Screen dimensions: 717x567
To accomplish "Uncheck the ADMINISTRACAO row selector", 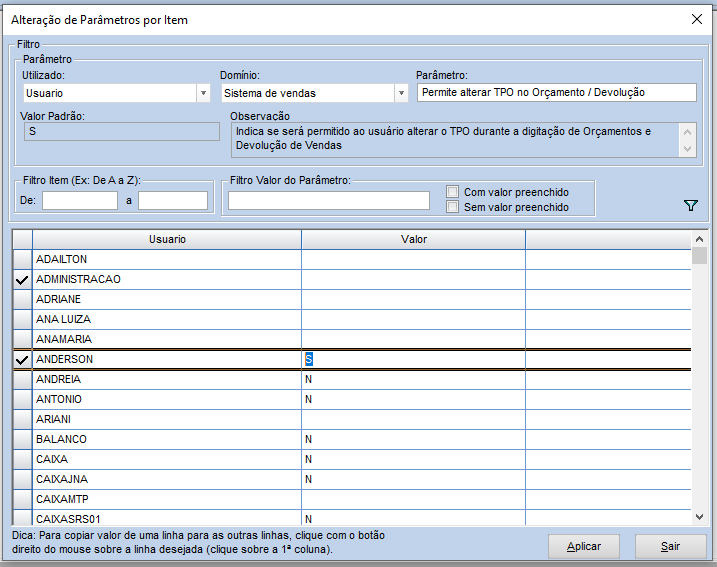I will (22, 280).
